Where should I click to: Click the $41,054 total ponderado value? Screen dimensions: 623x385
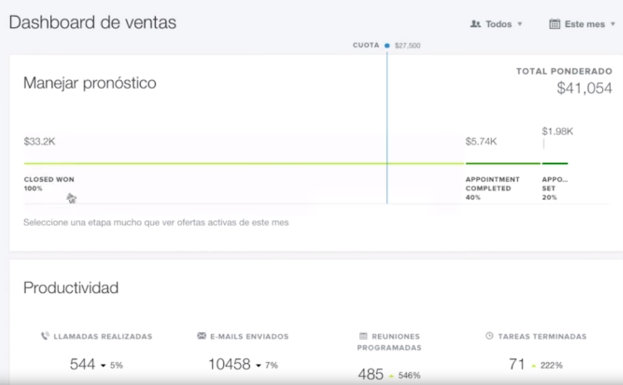click(x=584, y=88)
